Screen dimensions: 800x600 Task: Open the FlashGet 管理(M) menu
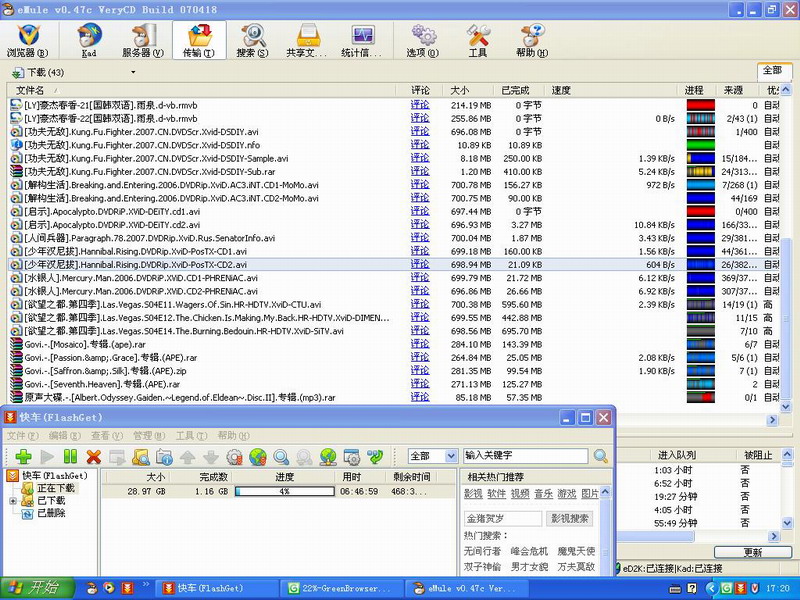pyautogui.click(x=149, y=435)
